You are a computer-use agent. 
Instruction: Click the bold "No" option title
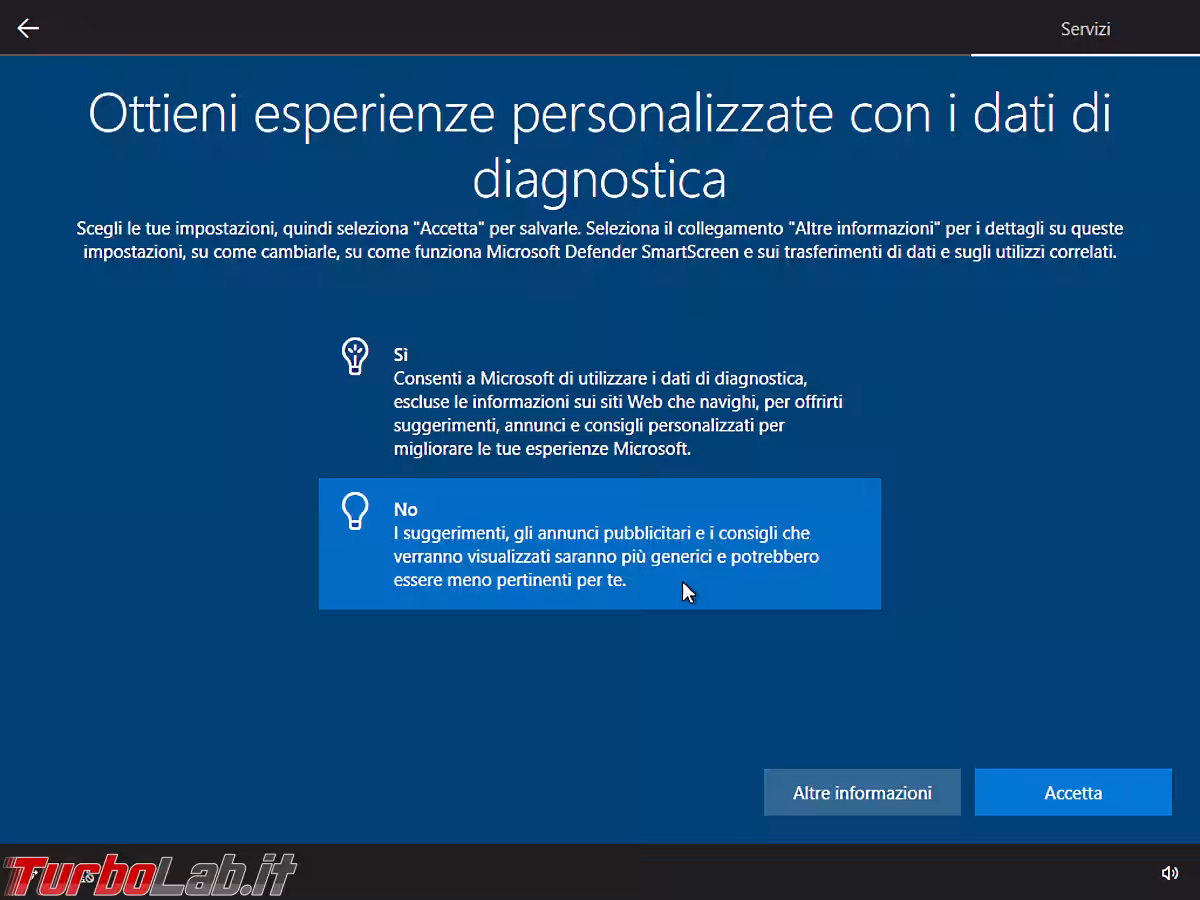click(x=405, y=510)
